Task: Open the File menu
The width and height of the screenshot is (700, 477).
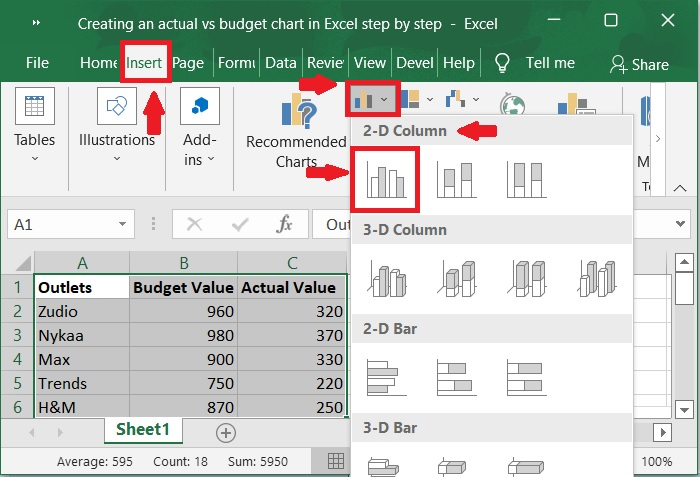Action: tap(37, 62)
